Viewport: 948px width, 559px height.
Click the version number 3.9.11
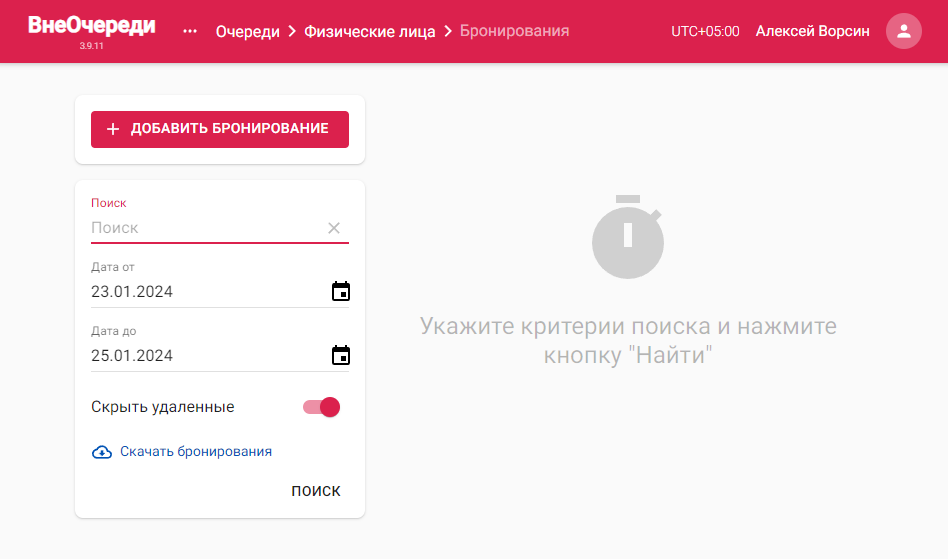[91, 46]
